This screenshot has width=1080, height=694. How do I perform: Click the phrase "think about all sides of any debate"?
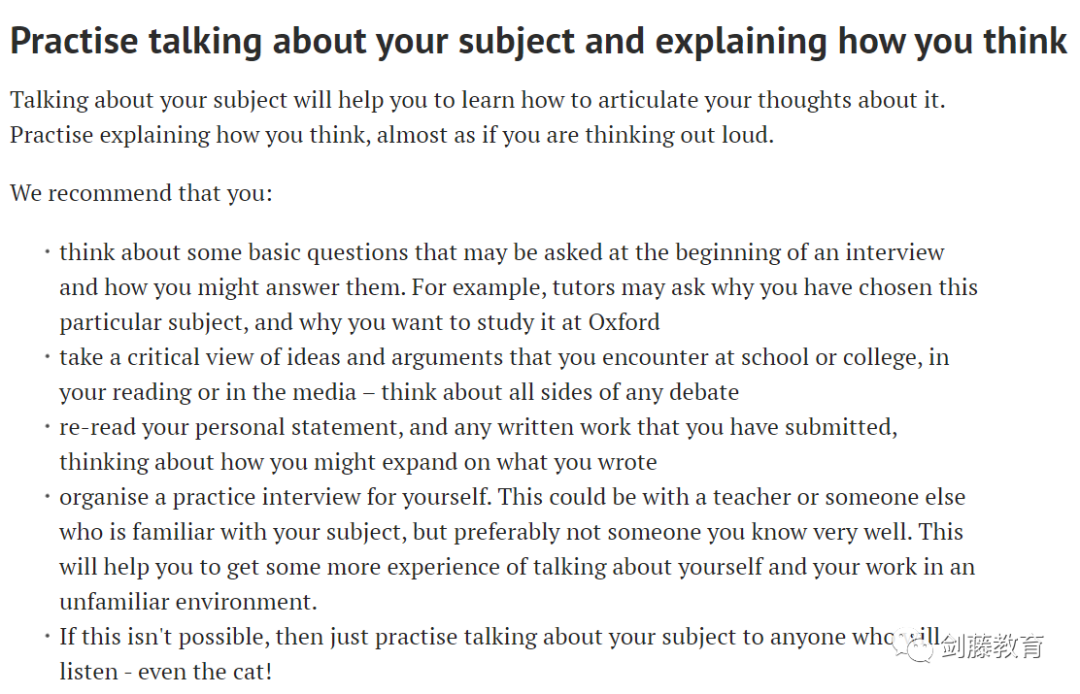coord(560,392)
